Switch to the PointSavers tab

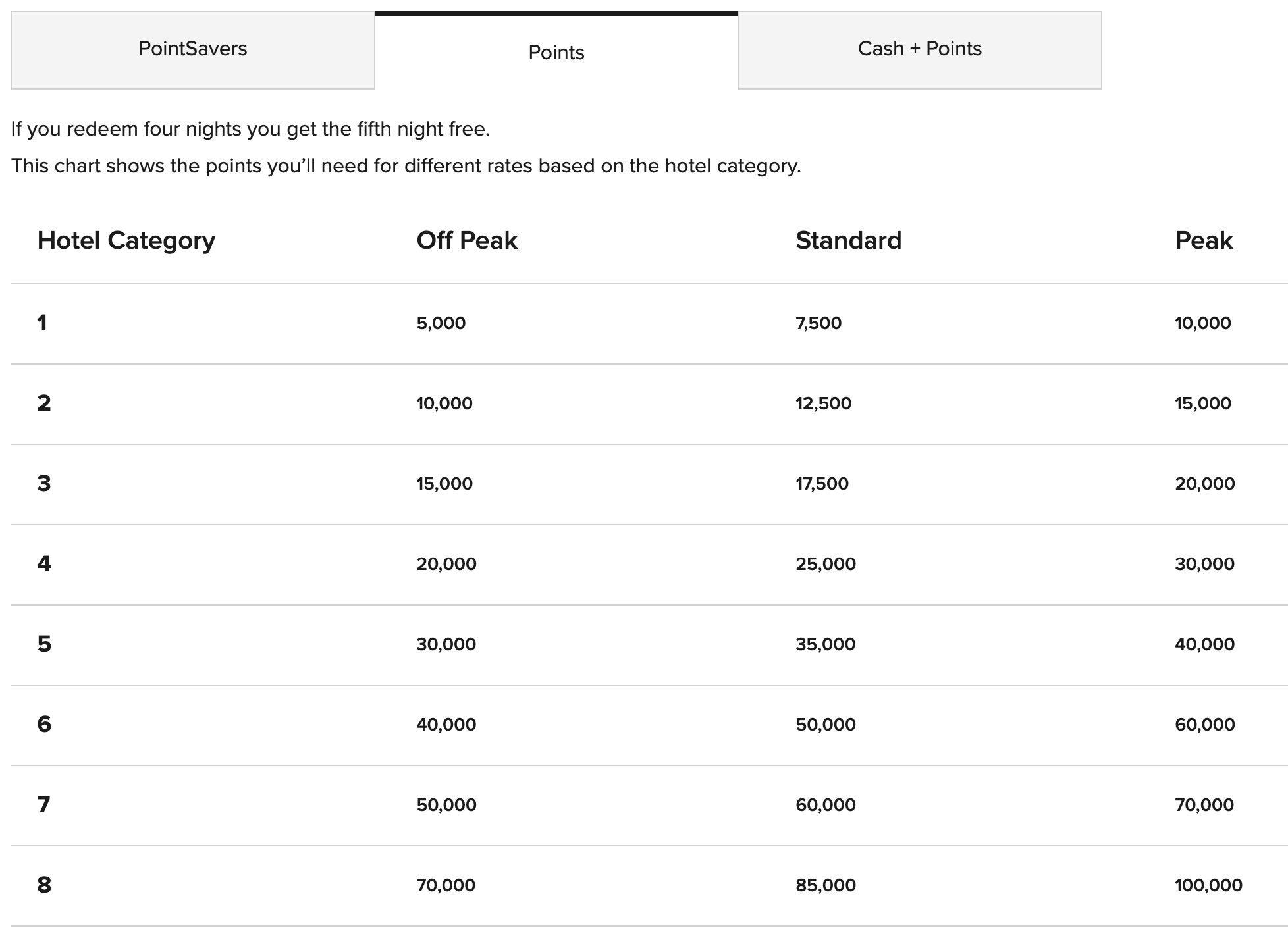193,49
